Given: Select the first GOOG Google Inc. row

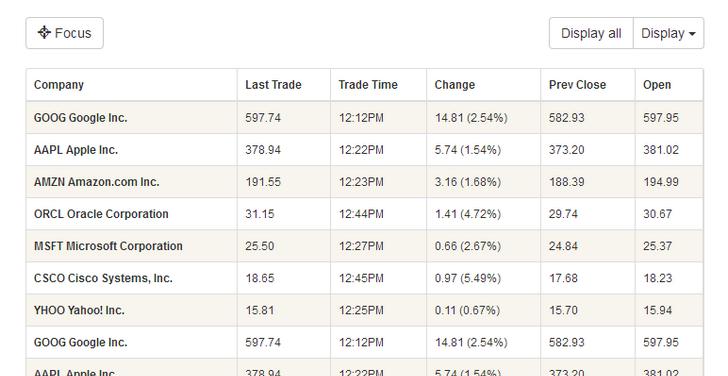Looking at the screenshot, I should click(x=365, y=118).
